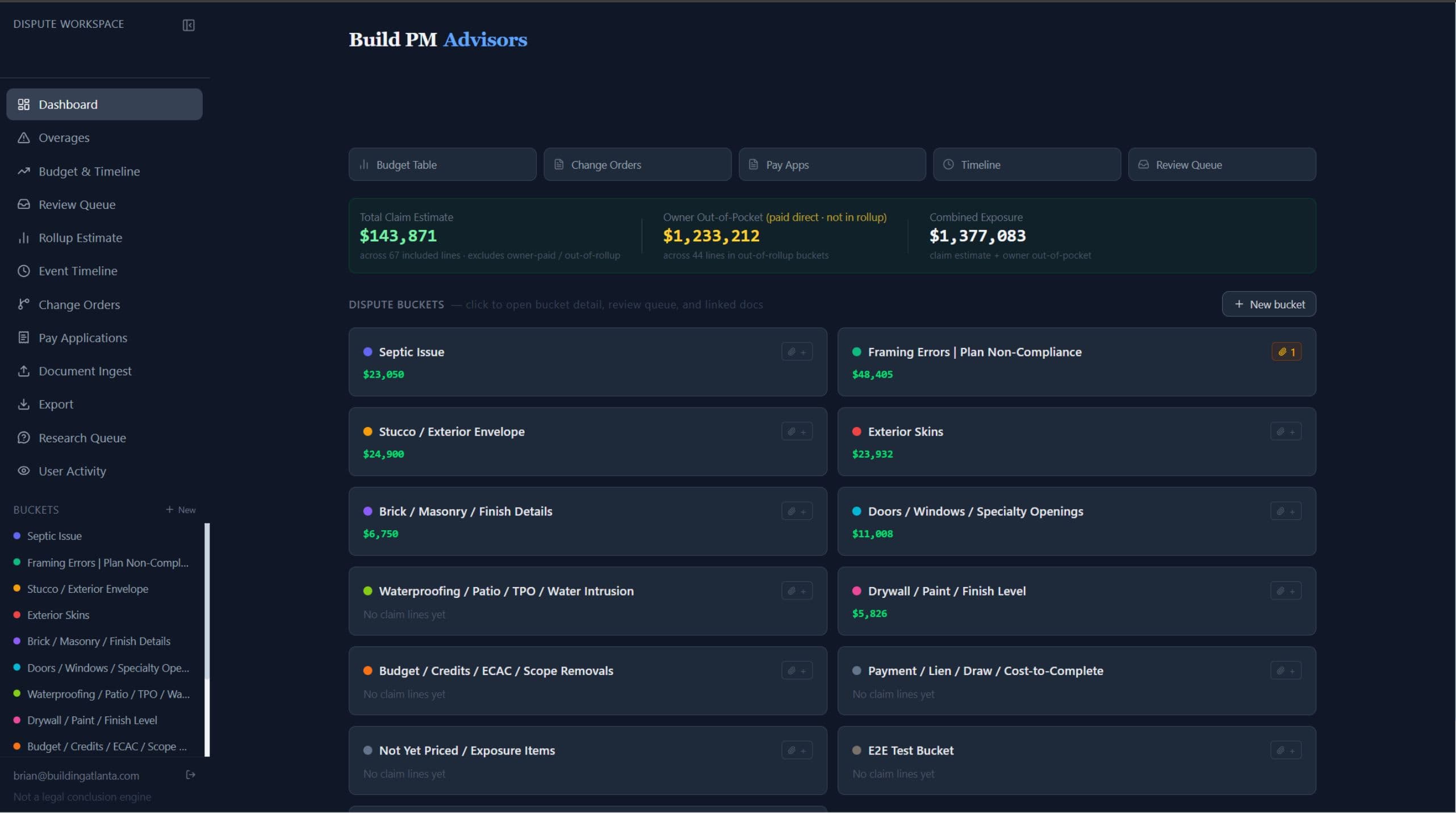1456x813 pixels.
Task: Open Drywall / Paint / Finish Level card
Action: 1077,601
